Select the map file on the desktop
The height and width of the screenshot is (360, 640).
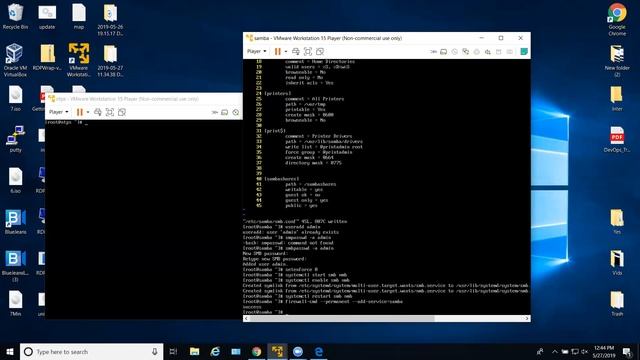(79, 17)
